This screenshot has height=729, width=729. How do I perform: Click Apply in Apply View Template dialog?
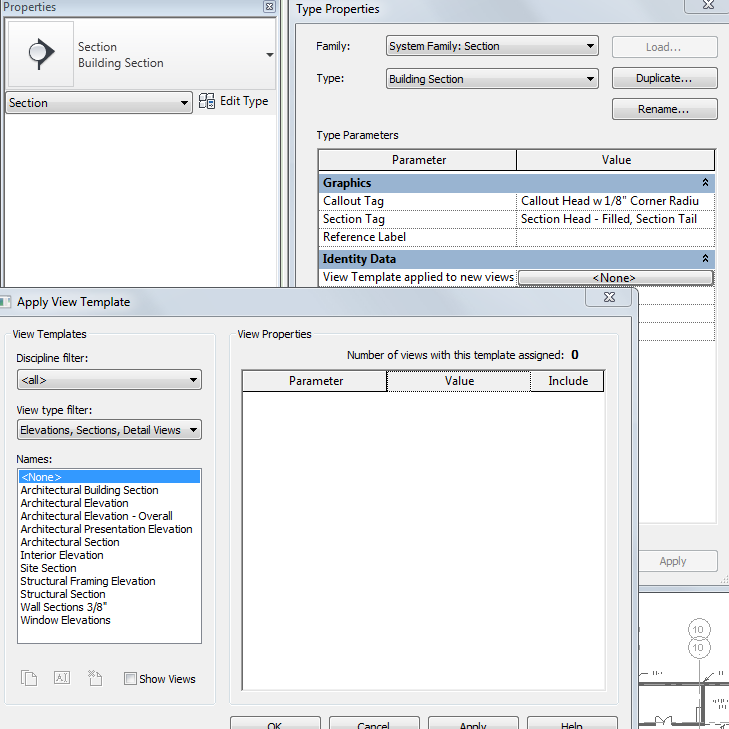(x=473, y=723)
